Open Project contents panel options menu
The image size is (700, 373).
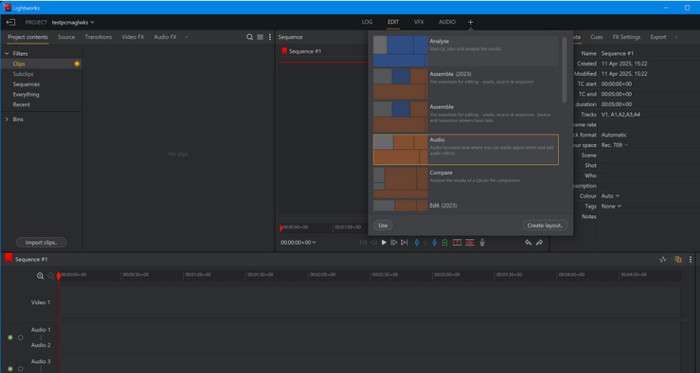pyautogui.click(x=270, y=37)
